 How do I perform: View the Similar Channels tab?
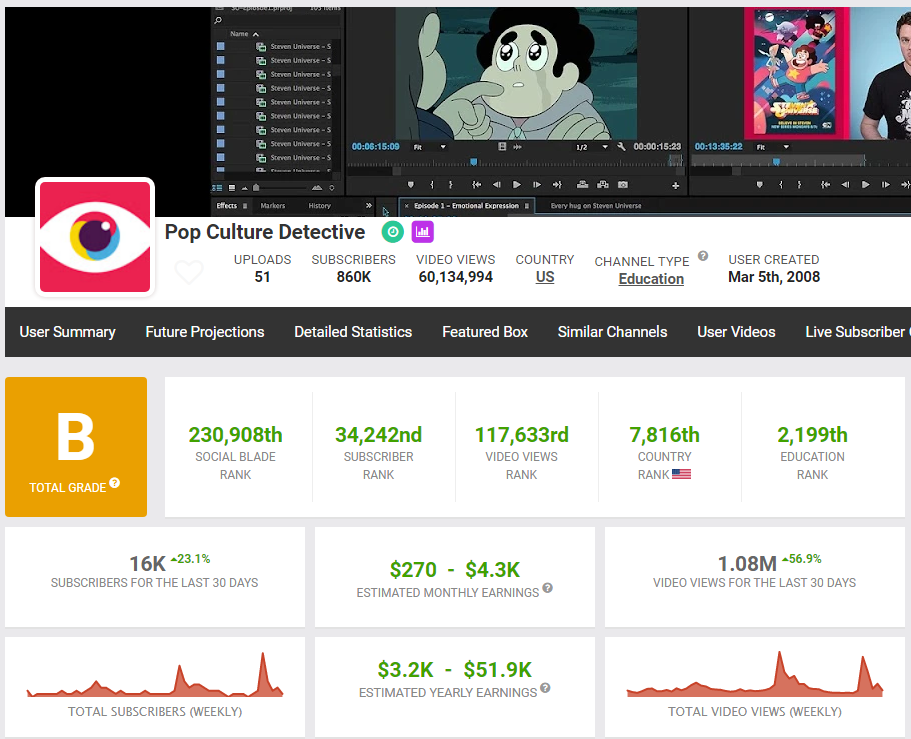tap(612, 332)
